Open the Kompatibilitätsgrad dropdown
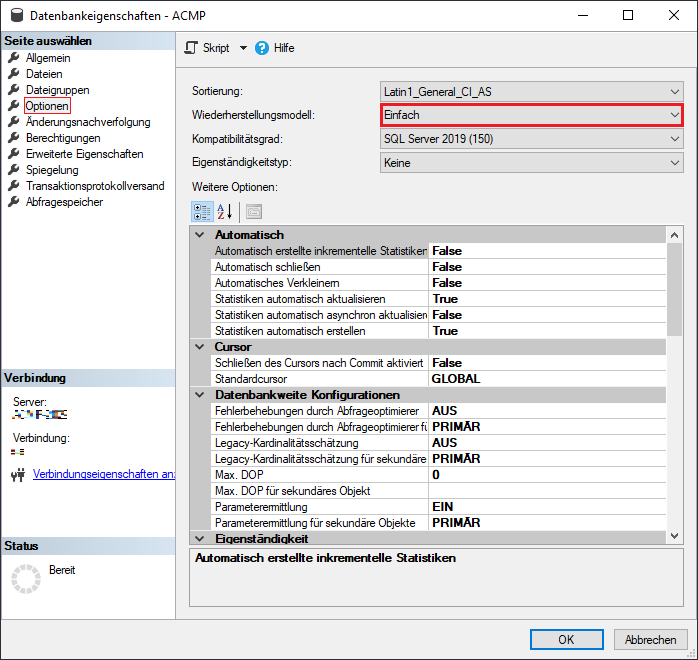This screenshot has height=660, width=698. [x=532, y=139]
